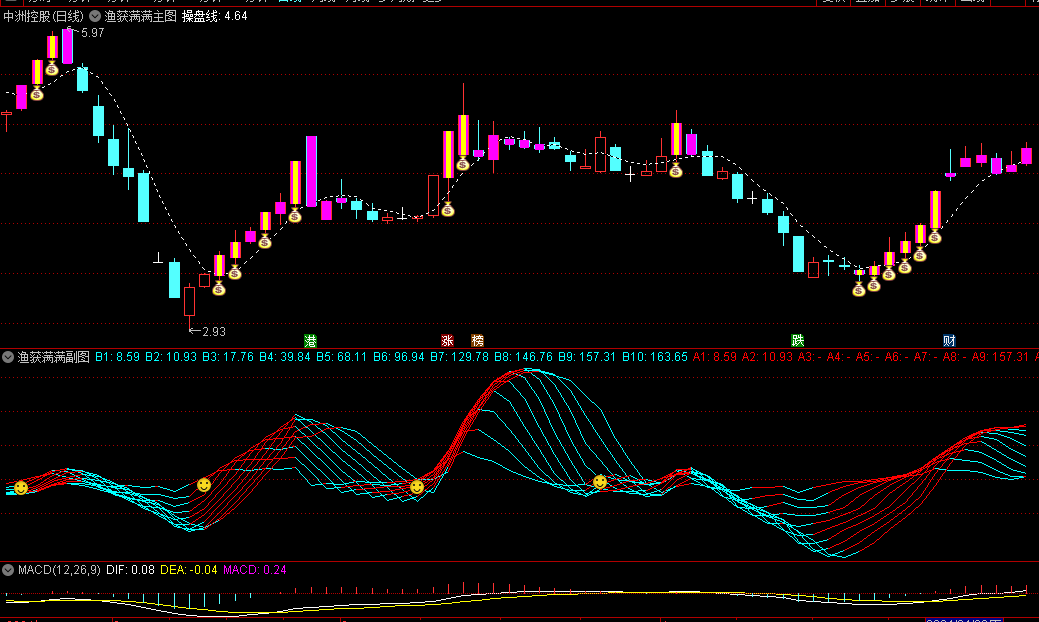1039x622 pixels.
Task: Click the third smiley face signal from left
Action: tap(417, 488)
